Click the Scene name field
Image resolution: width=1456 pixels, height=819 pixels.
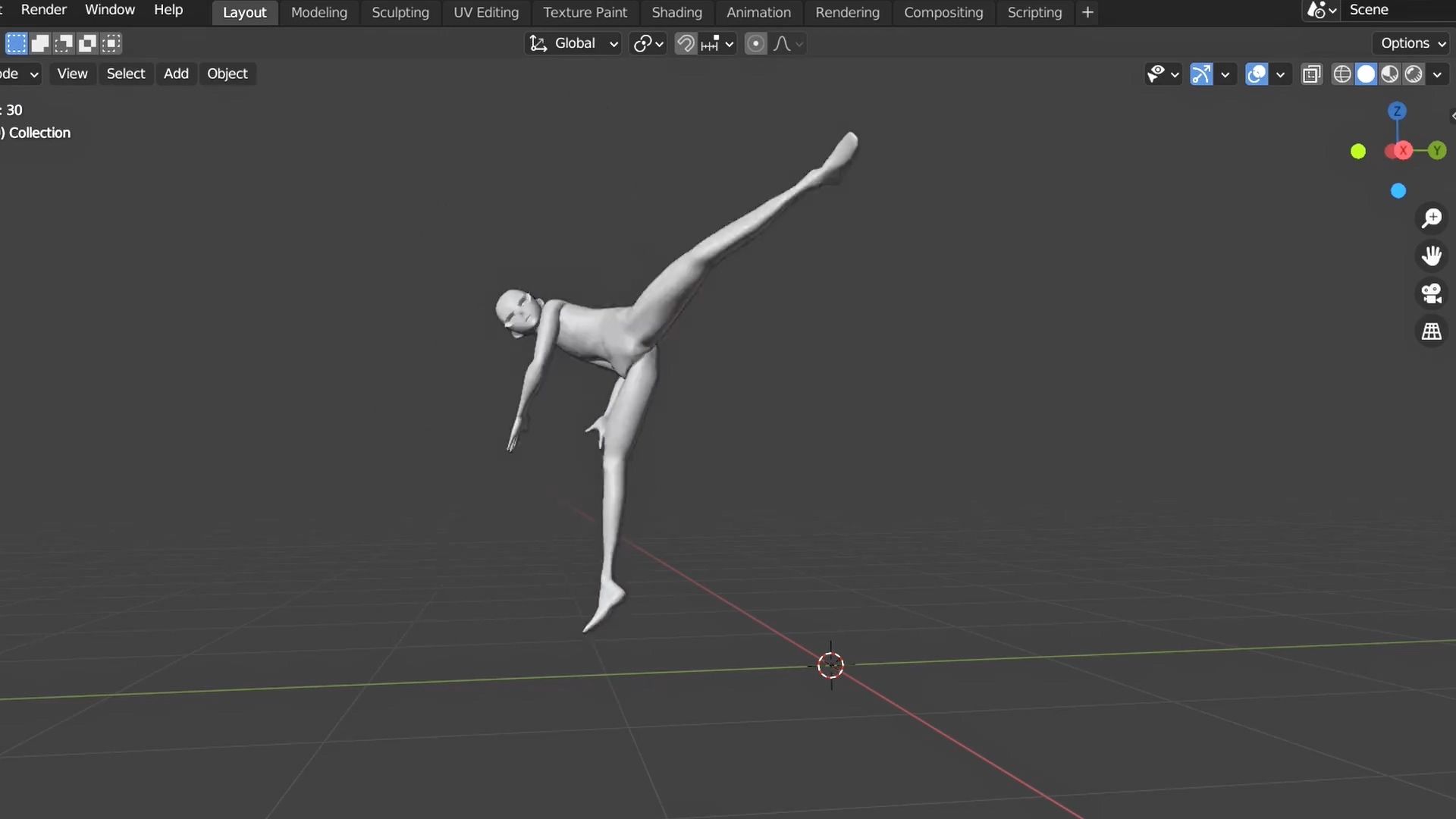coord(1399,10)
